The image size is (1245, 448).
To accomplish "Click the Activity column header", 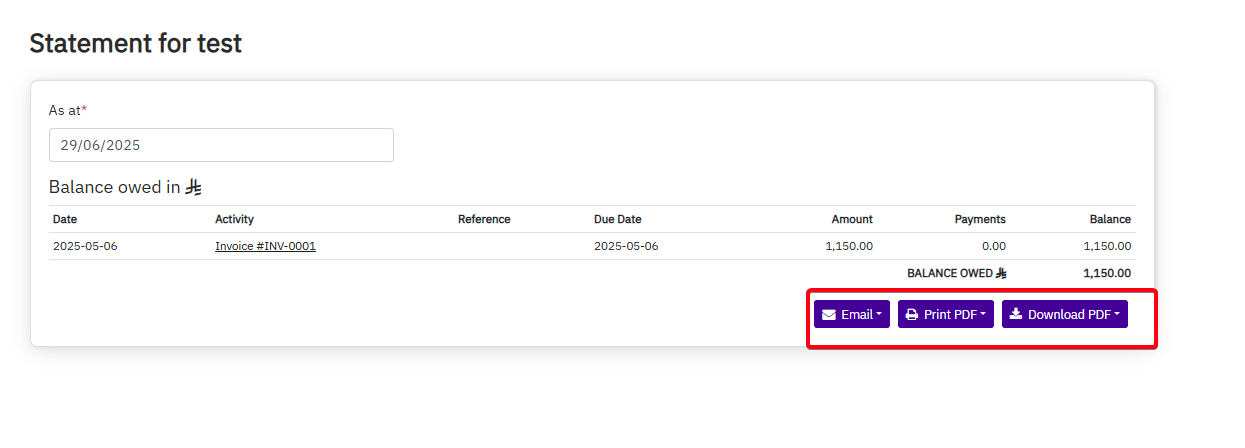I will coord(234,219).
